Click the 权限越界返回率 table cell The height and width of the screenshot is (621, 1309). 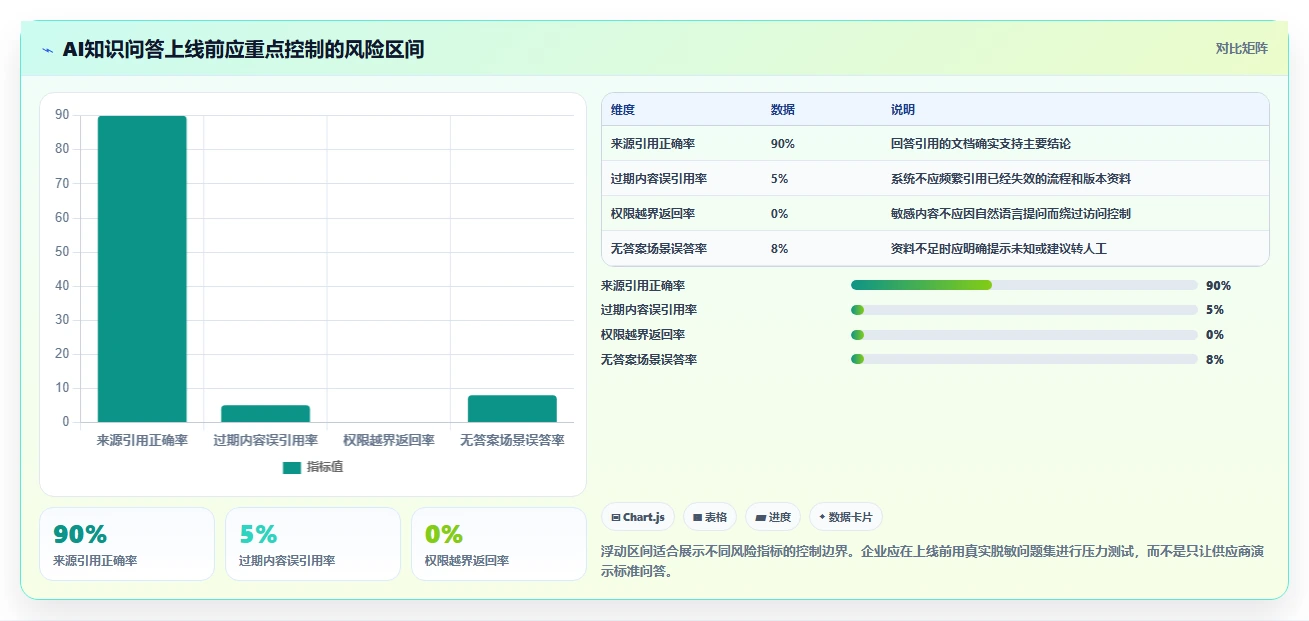coord(653,214)
